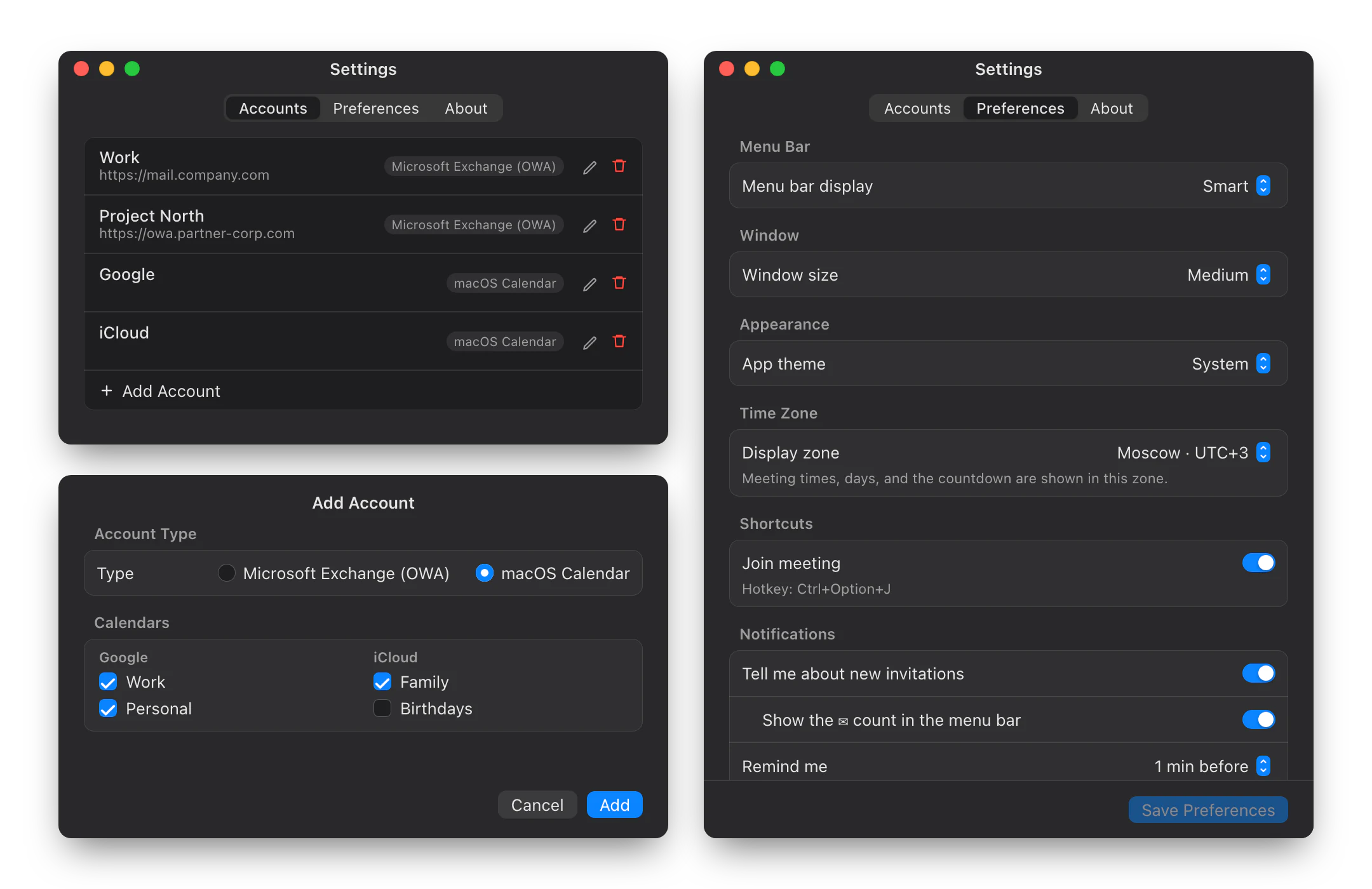Image resolution: width=1372 pixels, height=889 pixels.
Task: Click the Add Account row
Action: point(363,391)
